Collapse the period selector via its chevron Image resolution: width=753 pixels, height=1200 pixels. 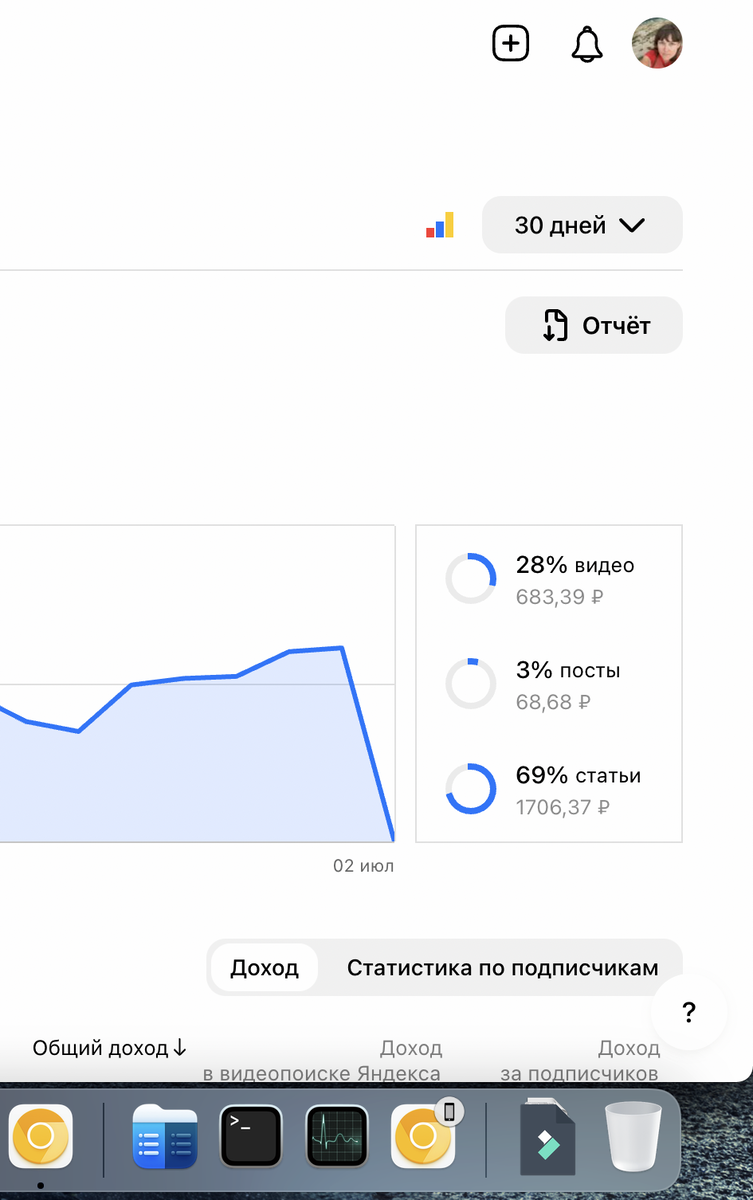[631, 225]
